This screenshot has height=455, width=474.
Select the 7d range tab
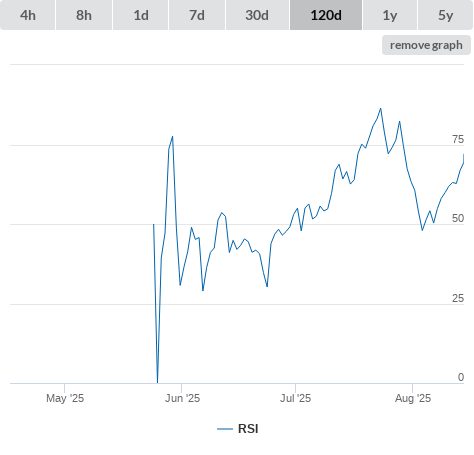point(197,15)
